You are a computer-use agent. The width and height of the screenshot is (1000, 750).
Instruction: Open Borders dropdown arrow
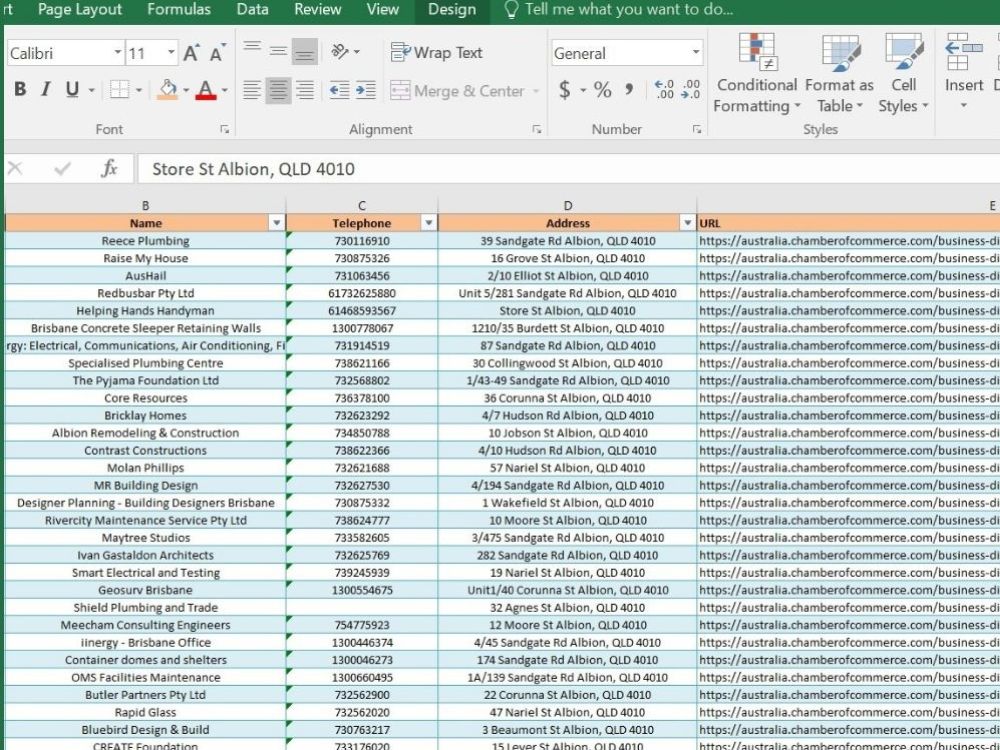138,90
